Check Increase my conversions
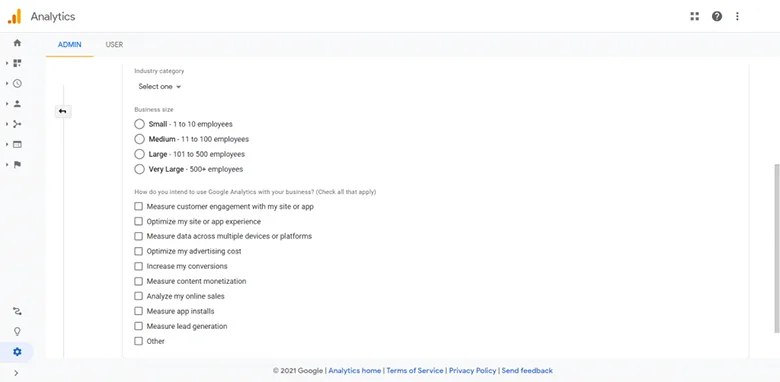Image resolution: width=780 pixels, height=382 pixels. tap(138, 266)
